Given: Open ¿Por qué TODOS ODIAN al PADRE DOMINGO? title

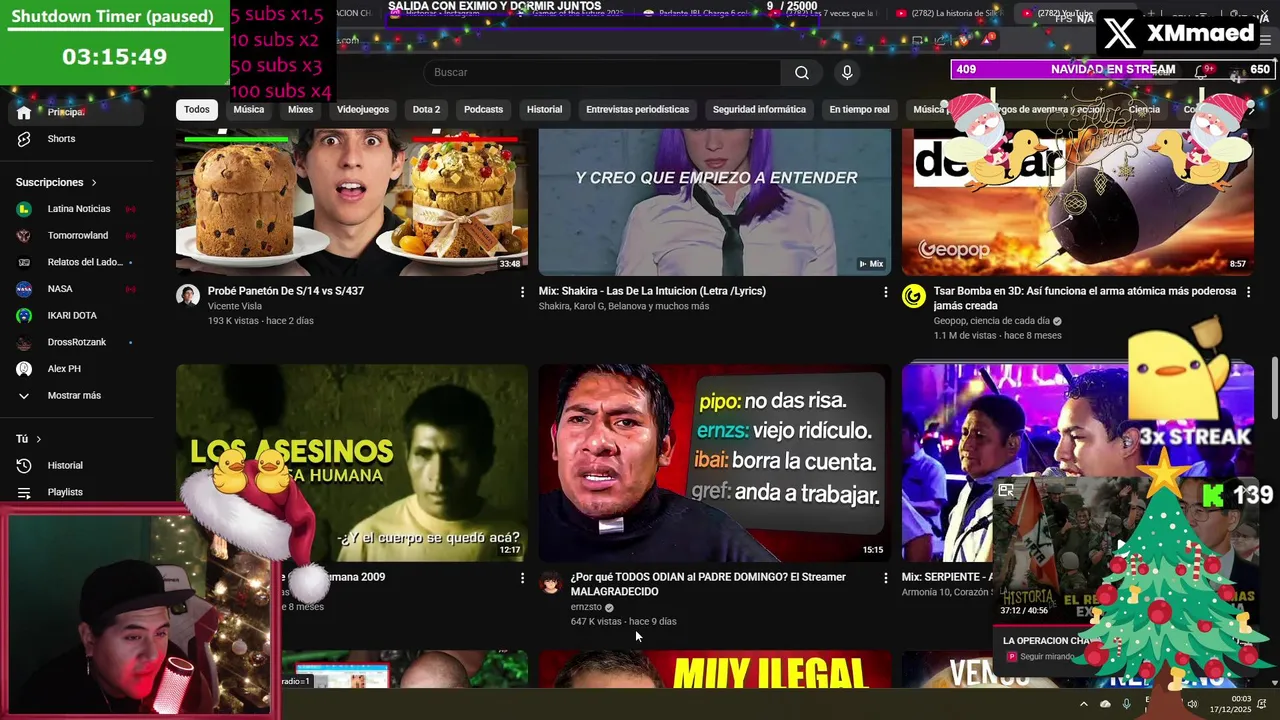Looking at the screenshot, I should (x=708, y=584).
